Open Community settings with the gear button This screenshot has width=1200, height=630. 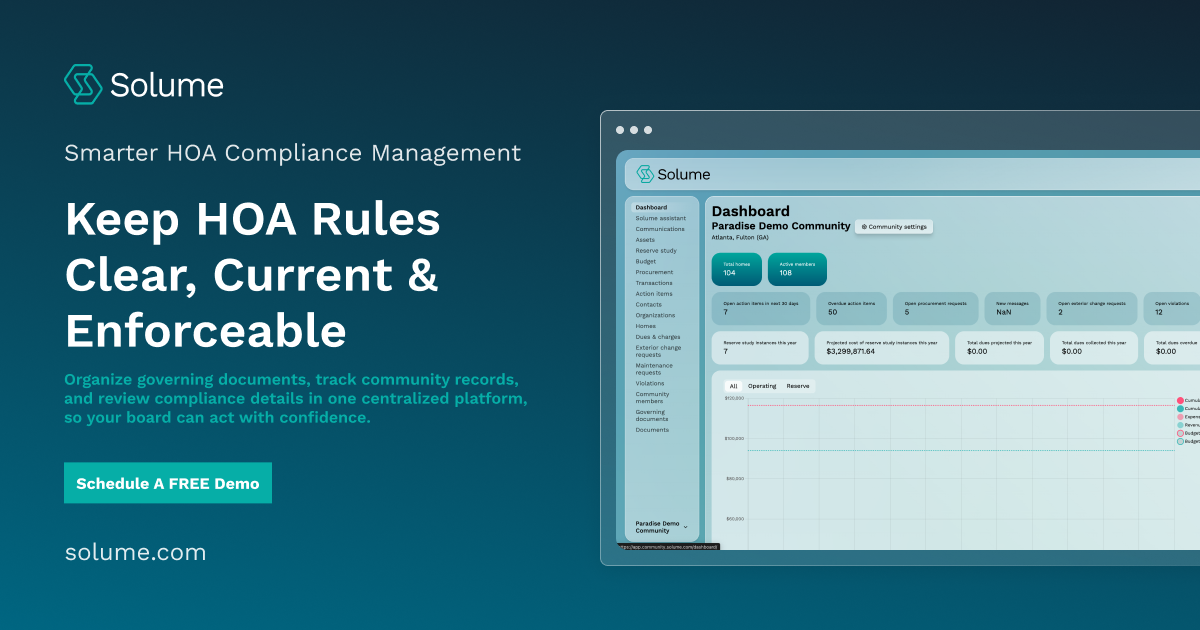point(894,227)
